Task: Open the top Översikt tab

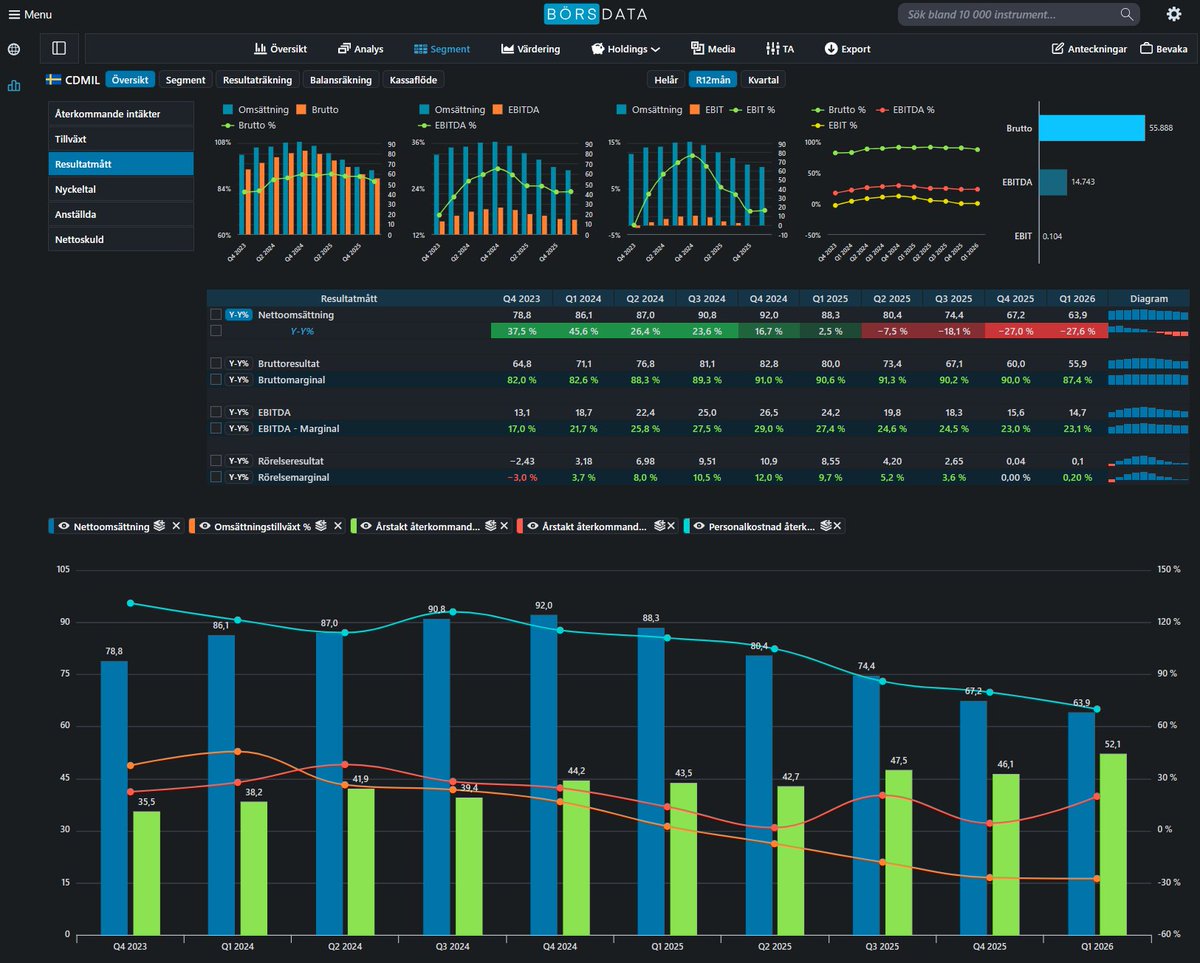Action: (x=281, y=49)
